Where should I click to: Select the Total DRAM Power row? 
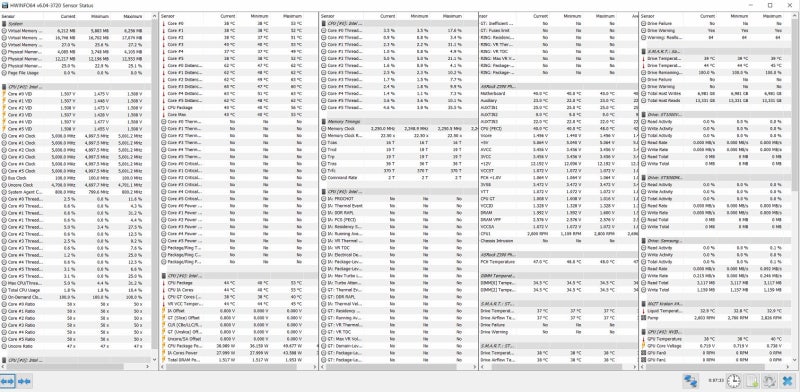click(239, 360)
